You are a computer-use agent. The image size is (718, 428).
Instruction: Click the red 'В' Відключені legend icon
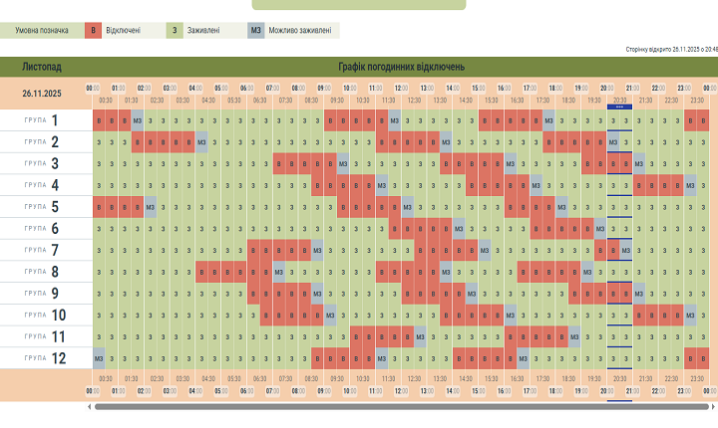pyautogui.click(x=94, y=31)
